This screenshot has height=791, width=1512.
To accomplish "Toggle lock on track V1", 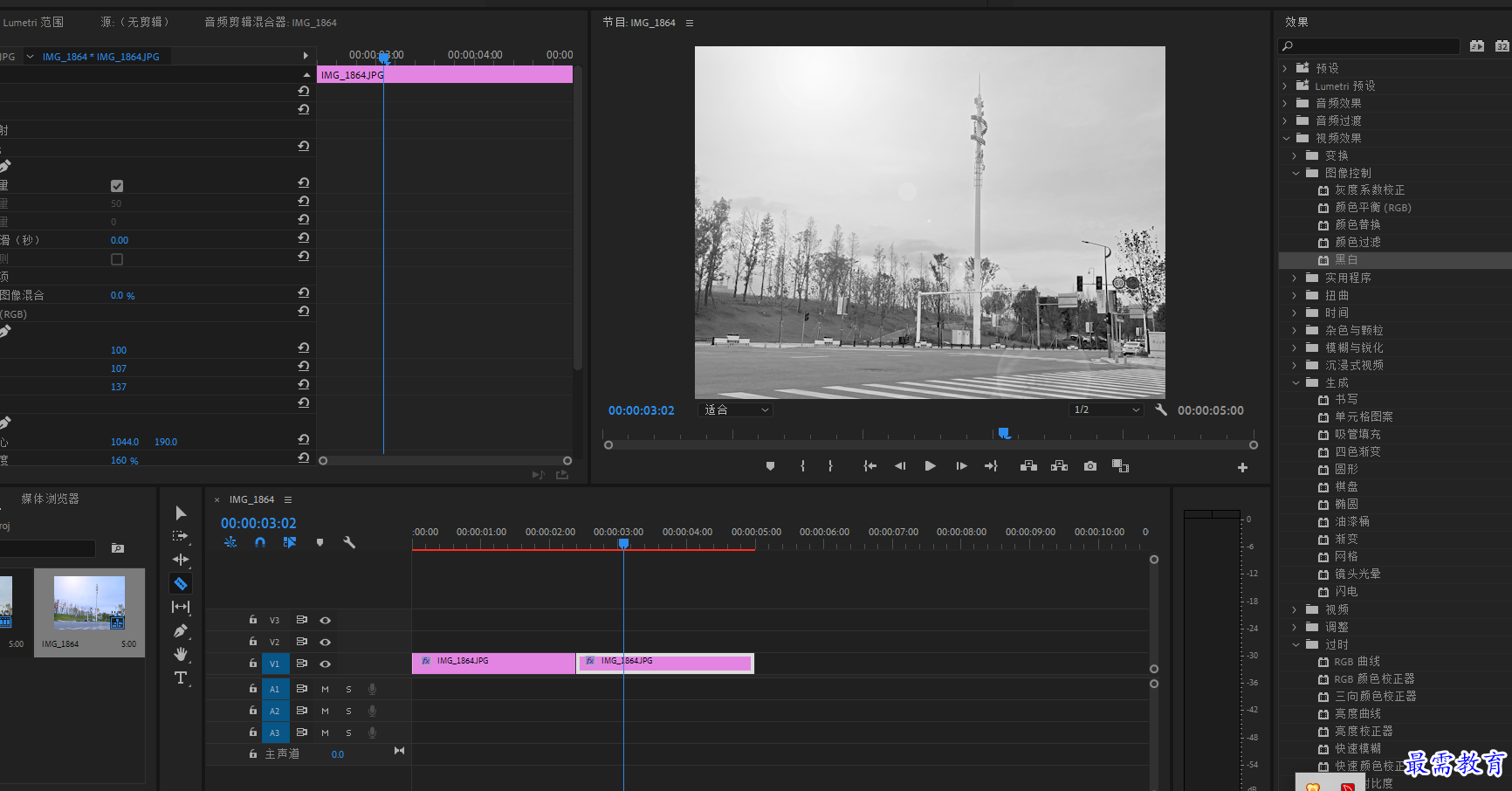I will pos(252,664).
